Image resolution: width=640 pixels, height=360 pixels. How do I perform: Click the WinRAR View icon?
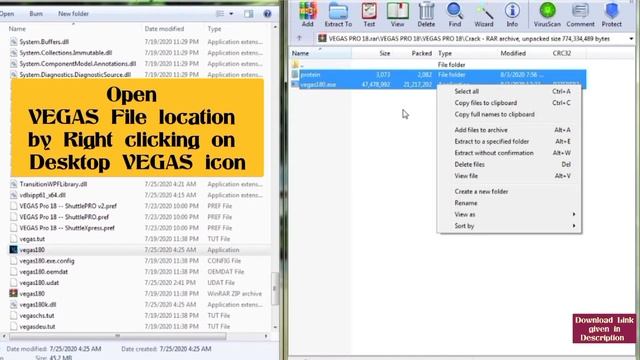[397, 14]
